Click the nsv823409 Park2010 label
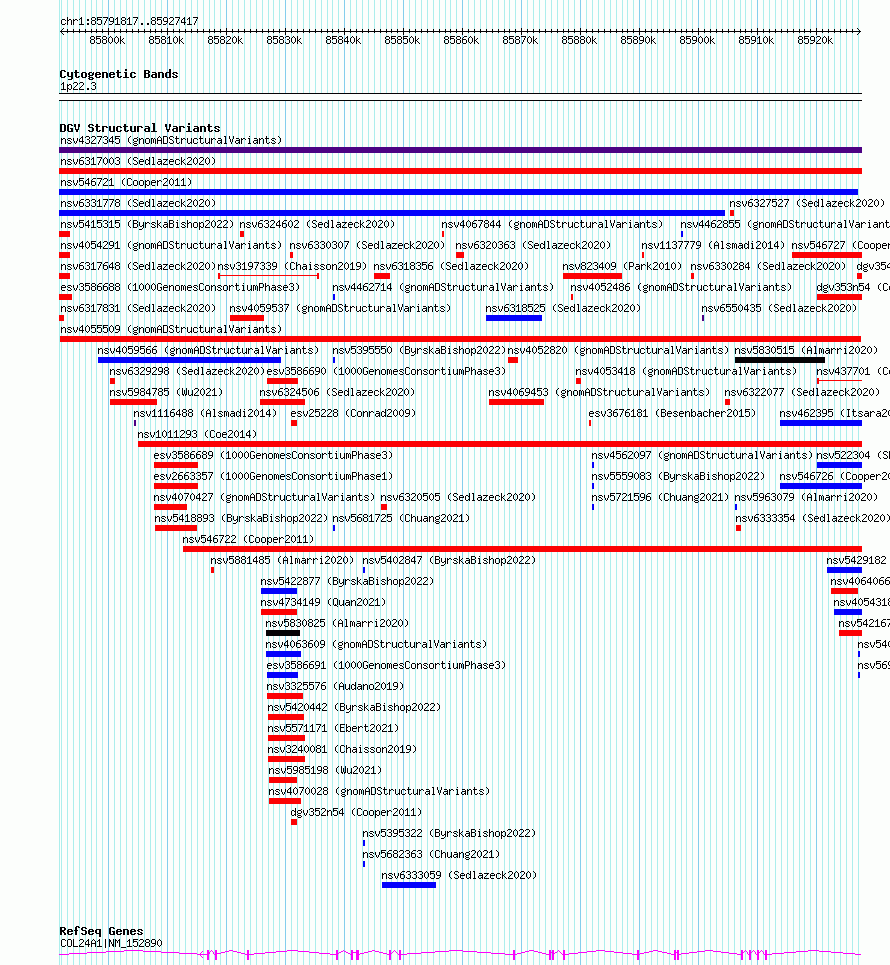Screen dimensions: 890x965 pos(622,266)
